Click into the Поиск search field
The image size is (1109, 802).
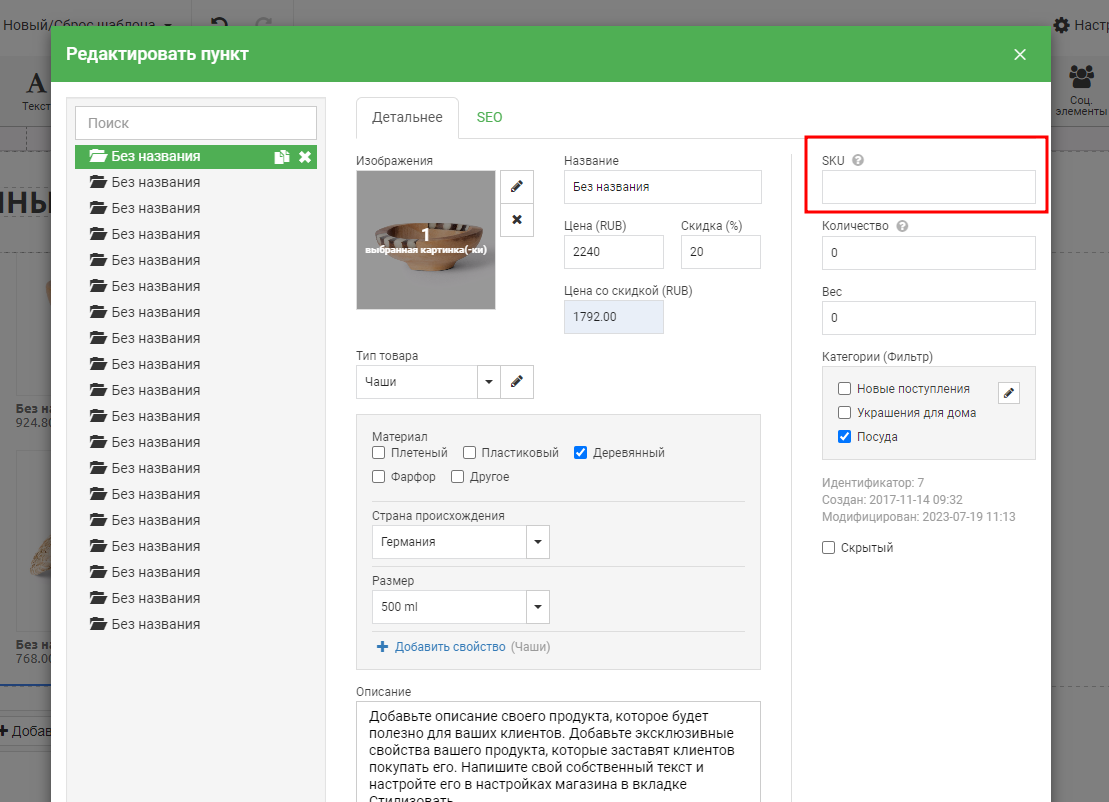pyautogui.click(x=196, y=123)
